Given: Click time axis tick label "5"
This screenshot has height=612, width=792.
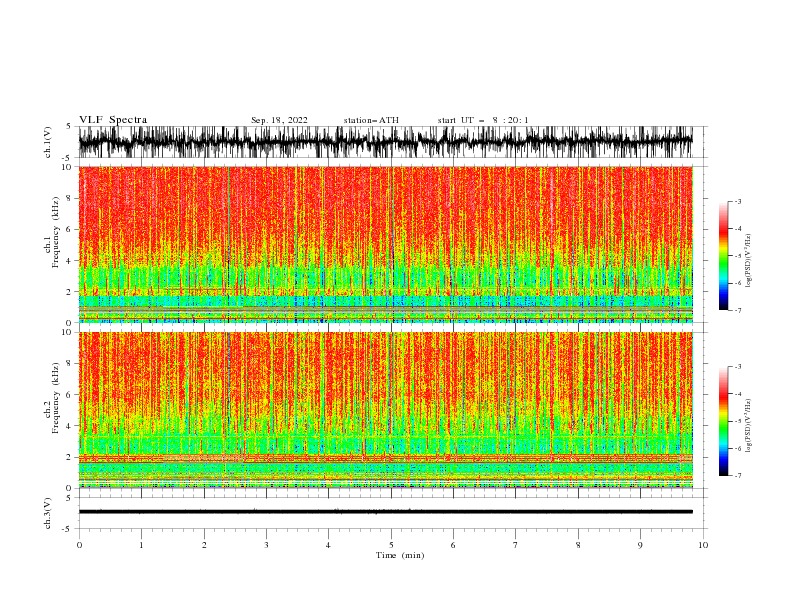Looking at the screenshot, I should click(x=391, y=545).
